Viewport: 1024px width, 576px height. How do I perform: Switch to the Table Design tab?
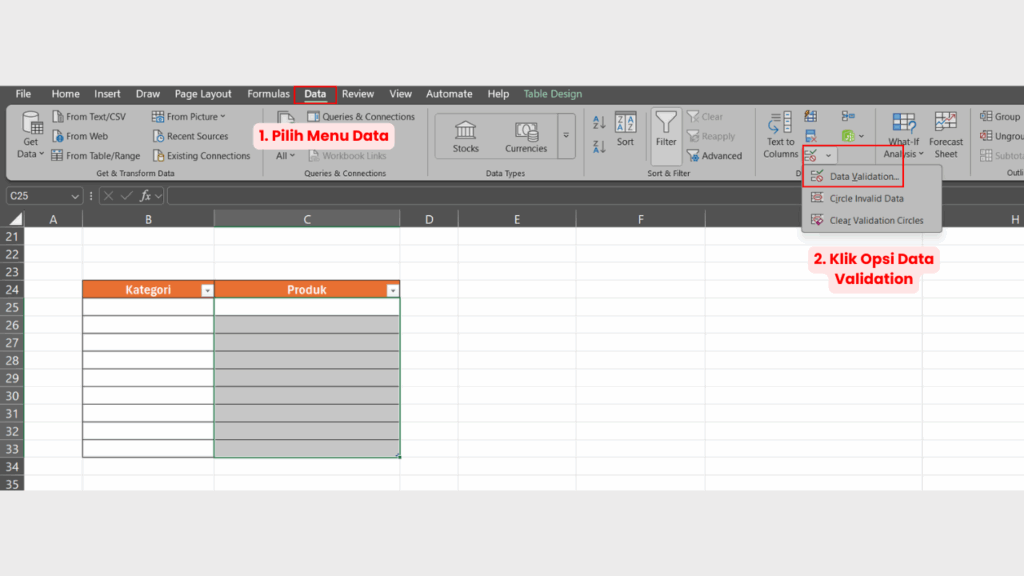pyautogui.click(x=552, y=93)
